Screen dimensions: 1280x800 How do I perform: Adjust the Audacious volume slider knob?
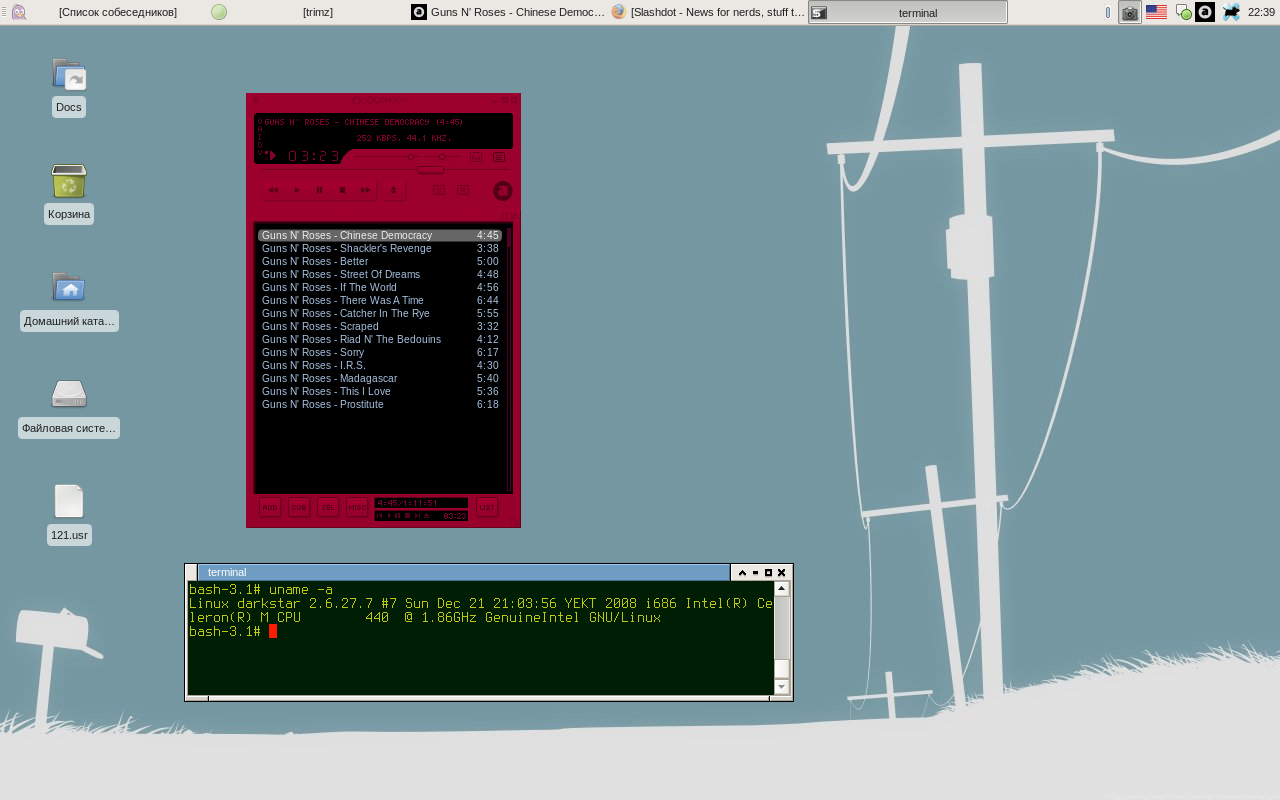click(x=411, y=157)
